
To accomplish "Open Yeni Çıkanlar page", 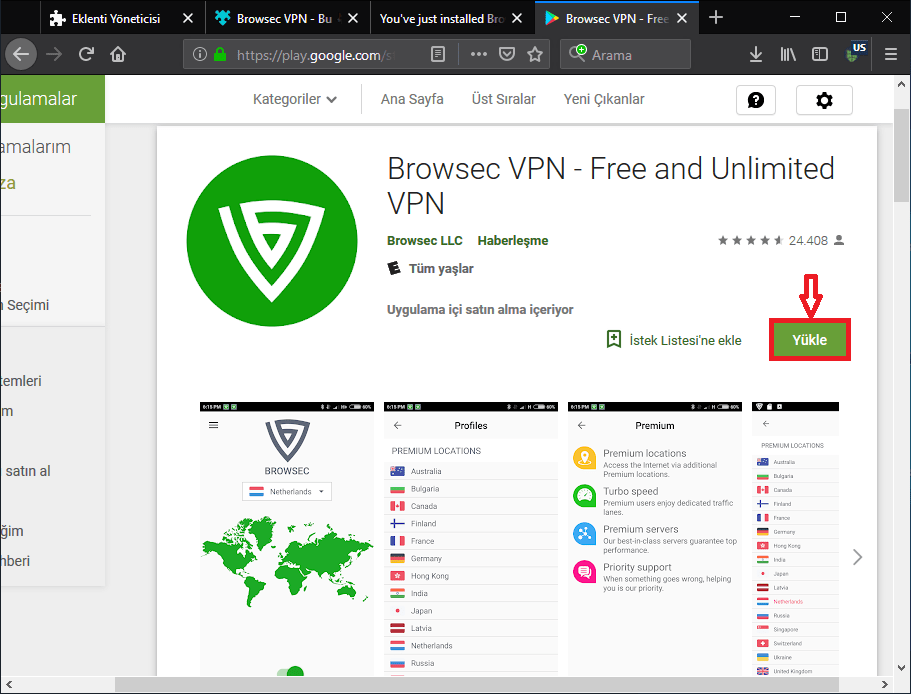I will pyautogui.click(x=604, y=99).
